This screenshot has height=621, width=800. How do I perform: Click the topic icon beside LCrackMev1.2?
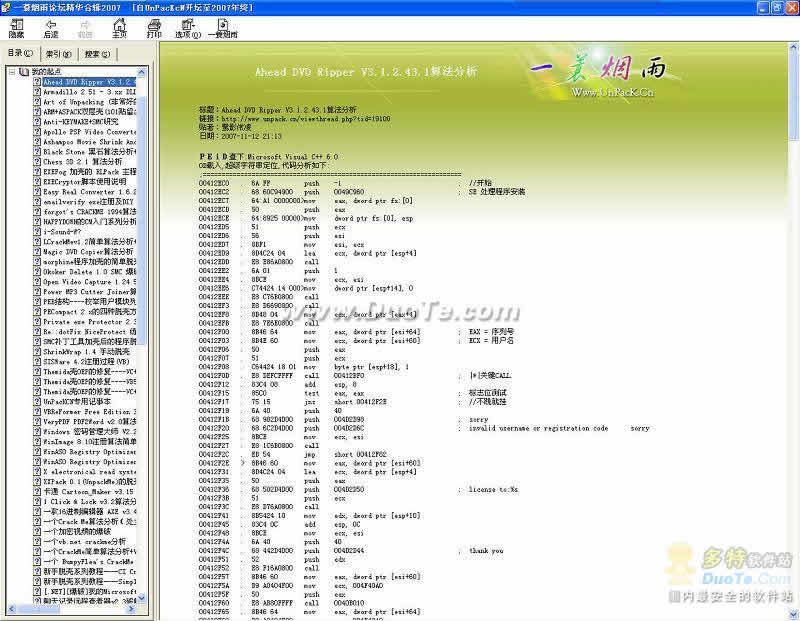coord(37,242)
